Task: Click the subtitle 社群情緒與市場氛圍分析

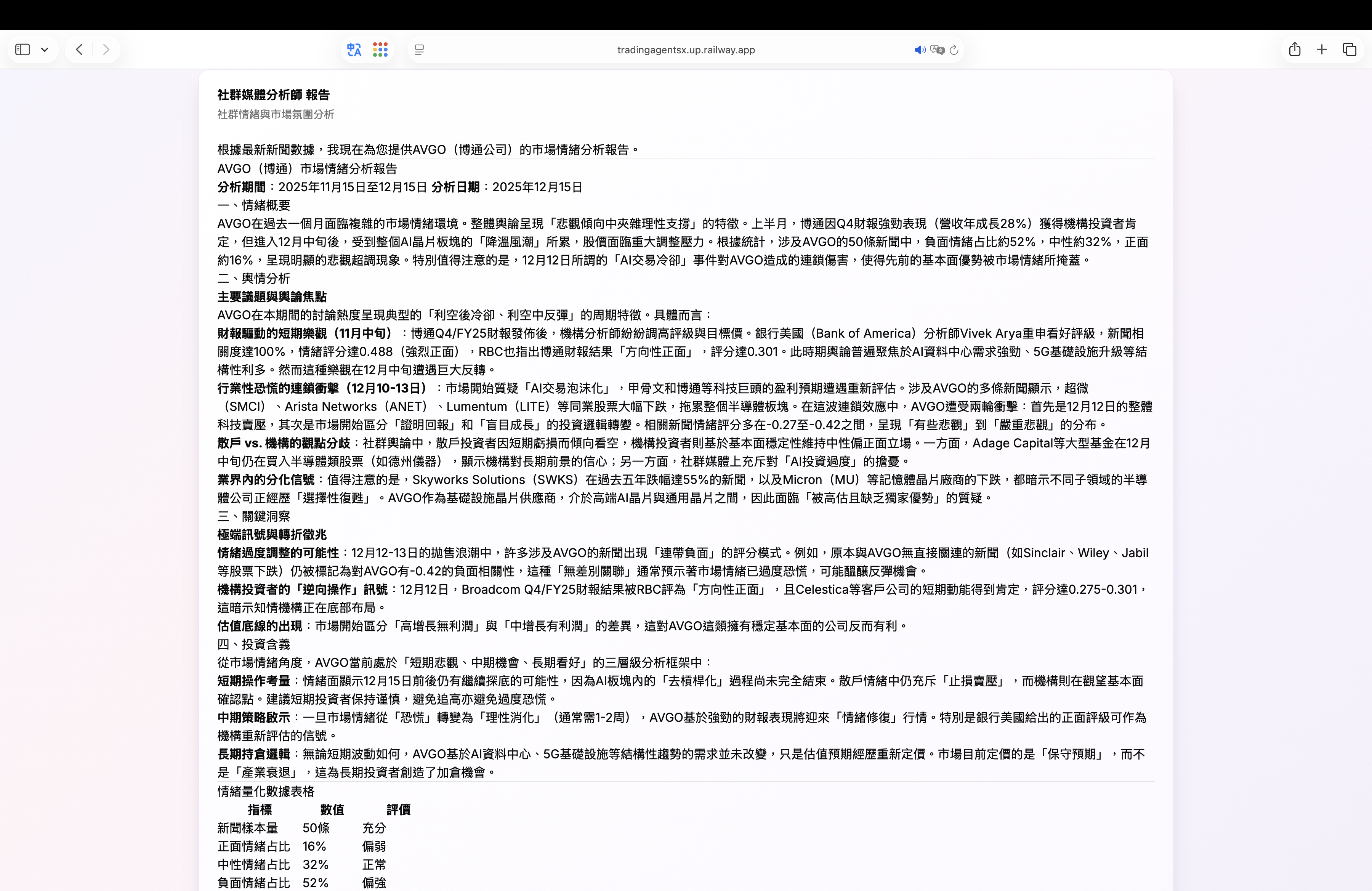Action: tap(276, 114)
